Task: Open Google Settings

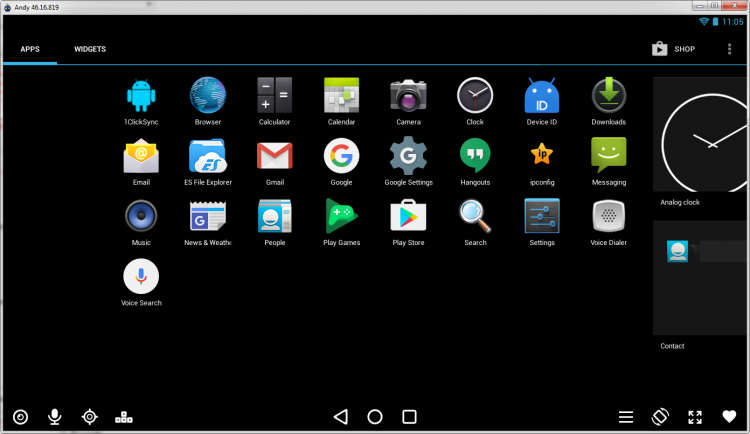Action: coord(408,161)
